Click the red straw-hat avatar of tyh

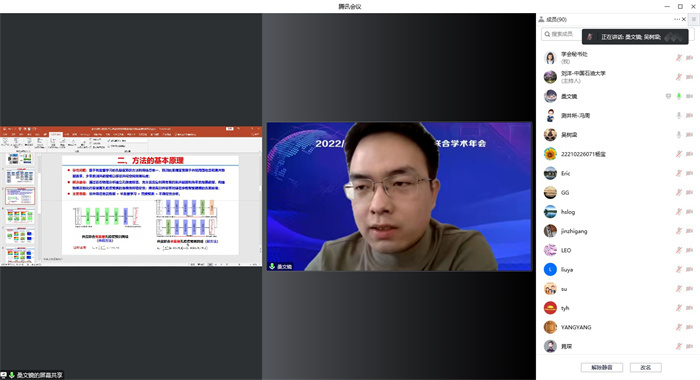tap(550, 308)
